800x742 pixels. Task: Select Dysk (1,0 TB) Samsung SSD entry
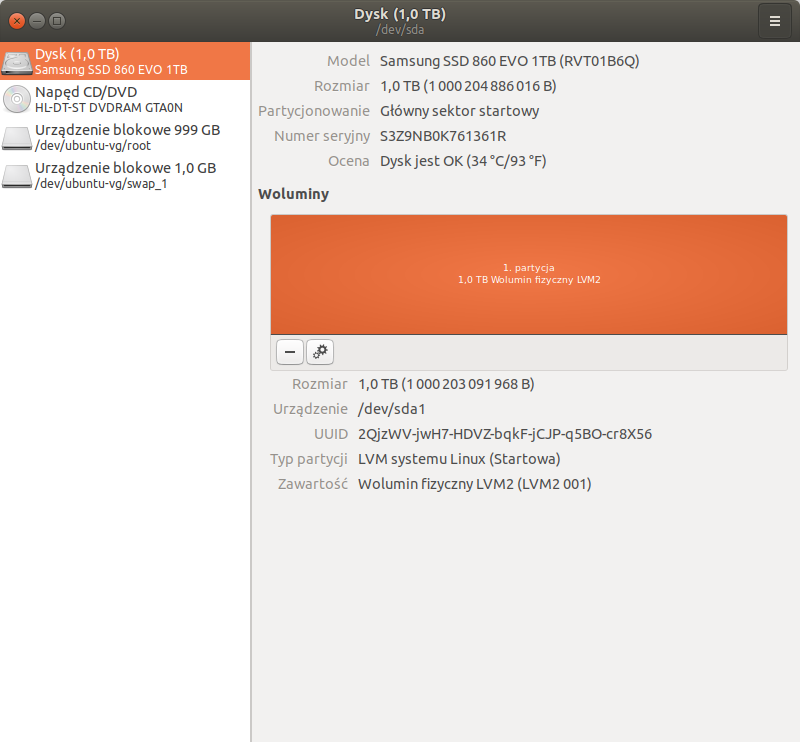pyautogui.click(x=125, y=61)
